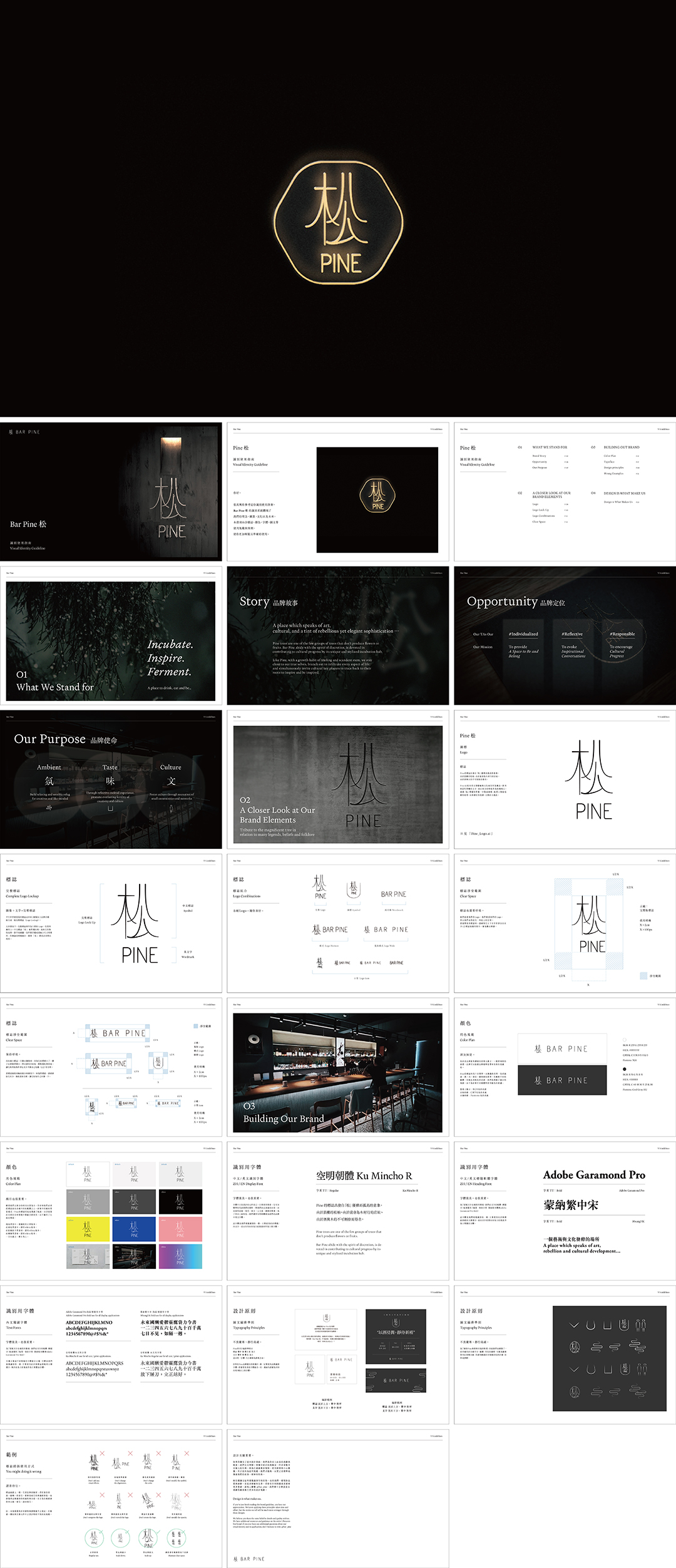The image size is (676, 1568).
Task: Click the large glowing gold Pine logo
Action: click(341, 220)
